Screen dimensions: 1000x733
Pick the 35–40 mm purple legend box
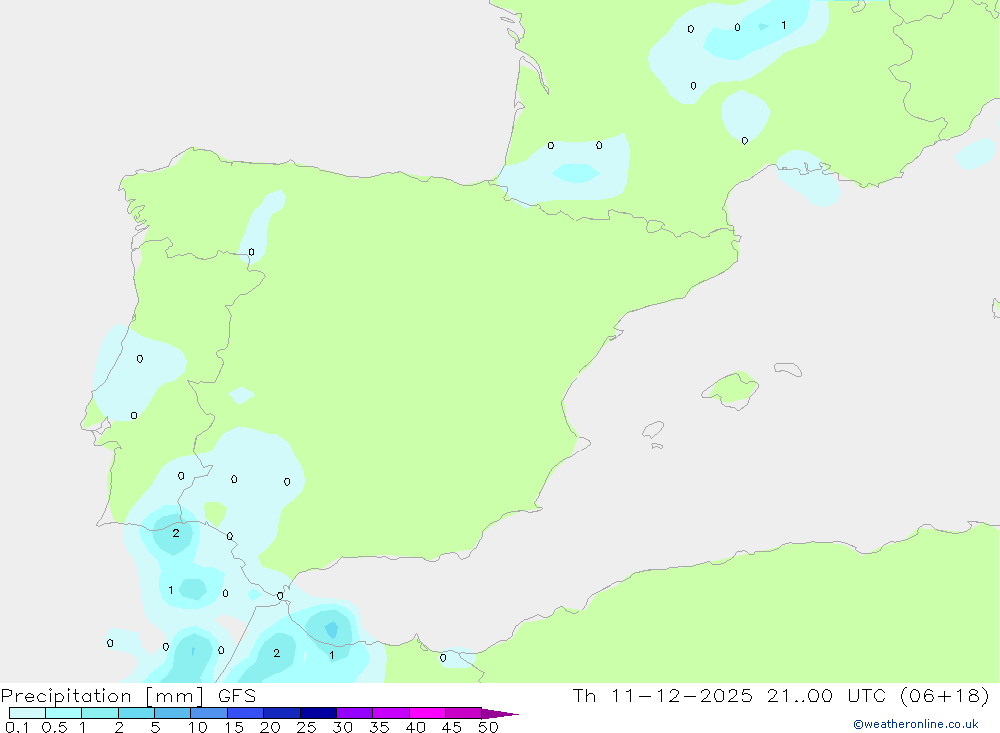click(391, 713)
